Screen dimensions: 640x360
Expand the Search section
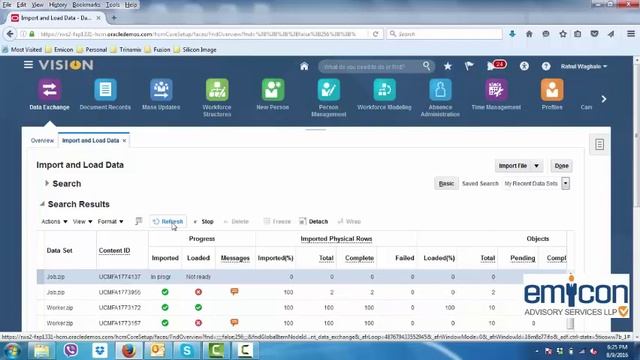click(x=47, y=183)
